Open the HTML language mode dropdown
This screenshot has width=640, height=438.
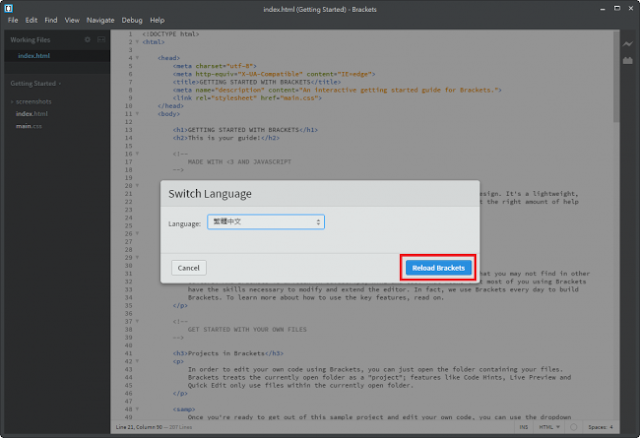pyautogui.click(x=549, y=427)
